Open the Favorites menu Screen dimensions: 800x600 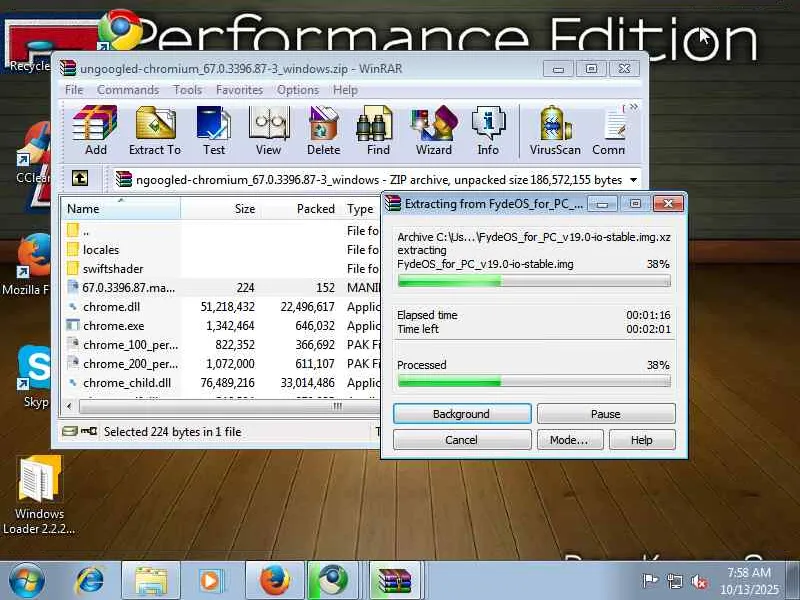pos(239,90)
